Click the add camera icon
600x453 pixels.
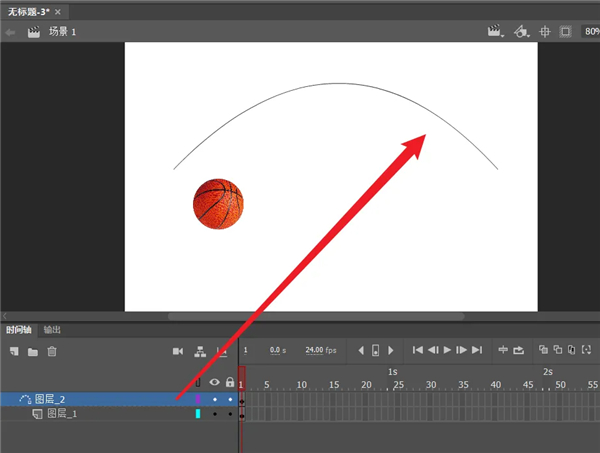coord(178,351)
